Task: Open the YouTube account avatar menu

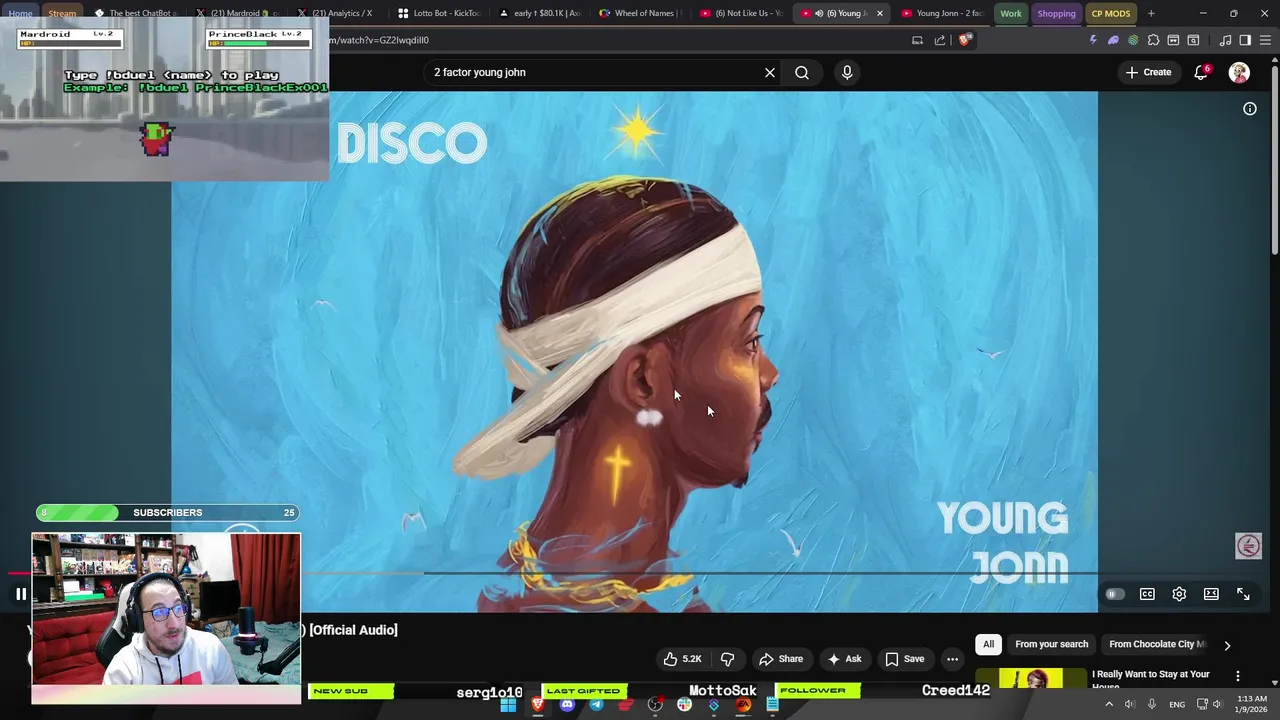Action: pos(1239,72)
